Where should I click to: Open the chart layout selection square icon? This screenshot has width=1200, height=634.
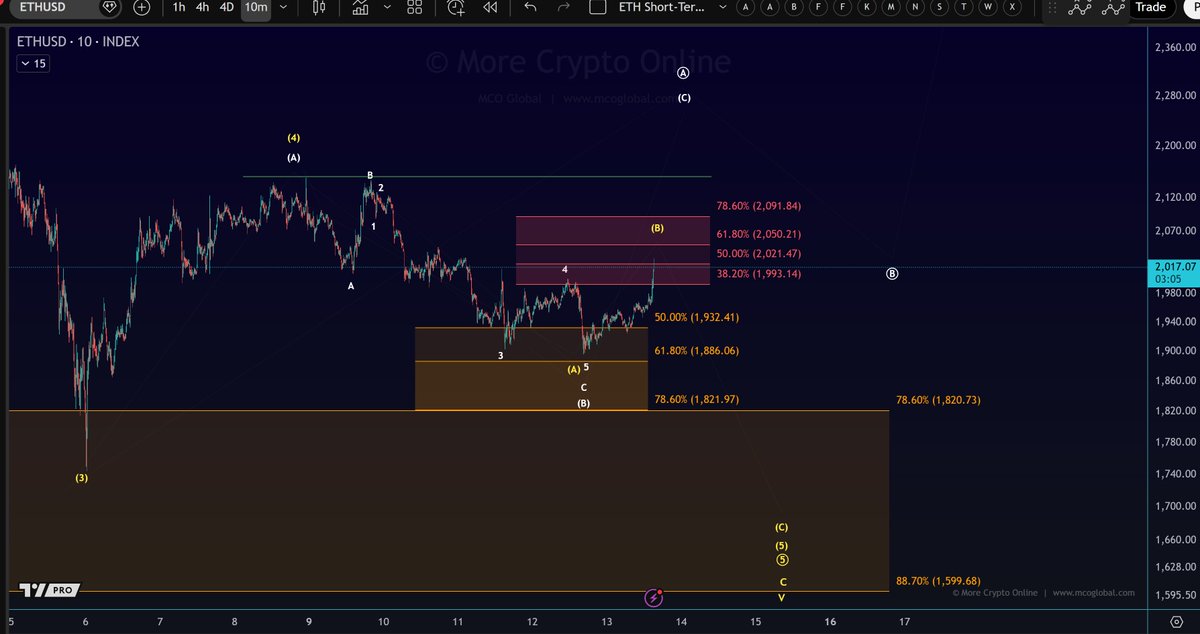point(598,7)
